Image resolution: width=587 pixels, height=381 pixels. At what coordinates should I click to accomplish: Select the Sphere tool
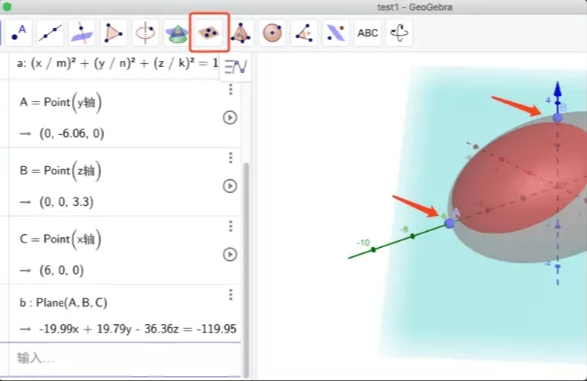[x=272, y=33]
